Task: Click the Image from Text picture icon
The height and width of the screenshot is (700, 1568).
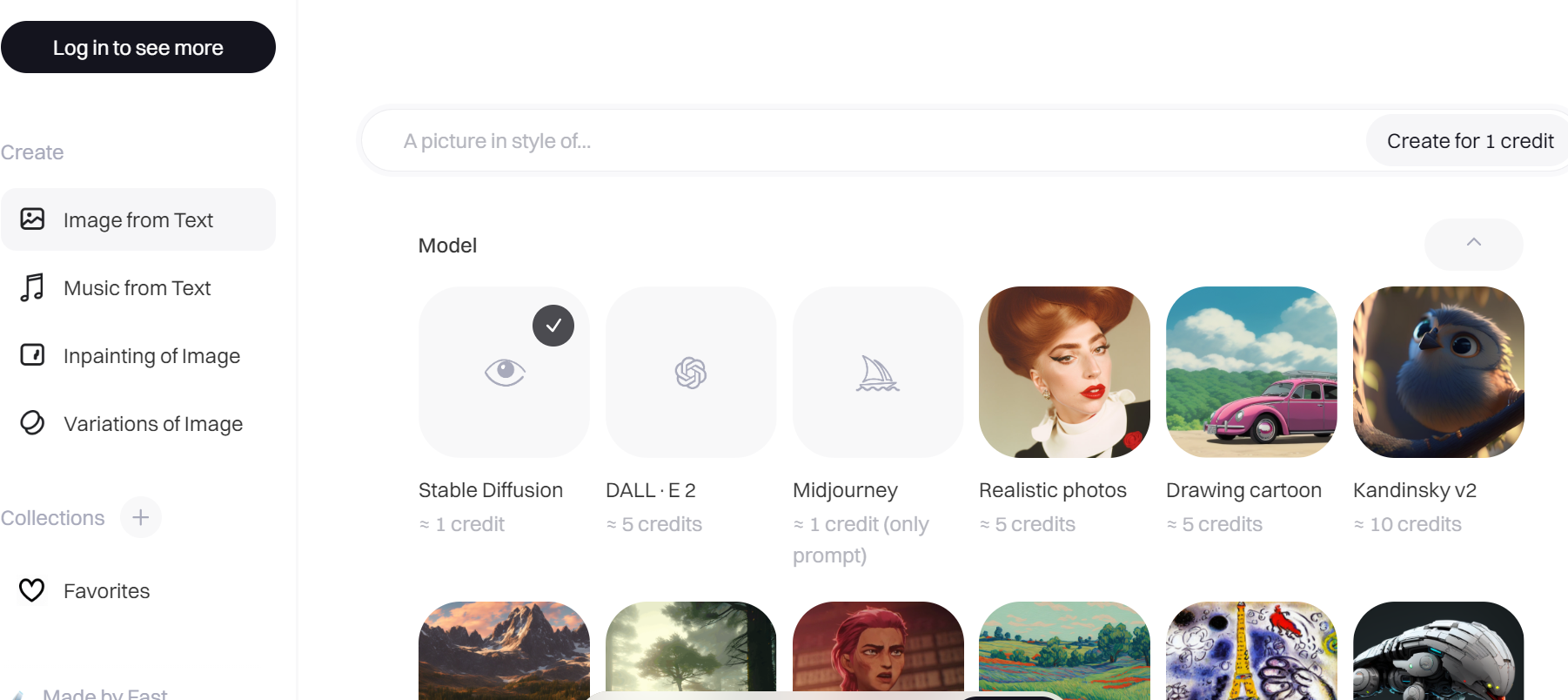Action: [32, 219]
